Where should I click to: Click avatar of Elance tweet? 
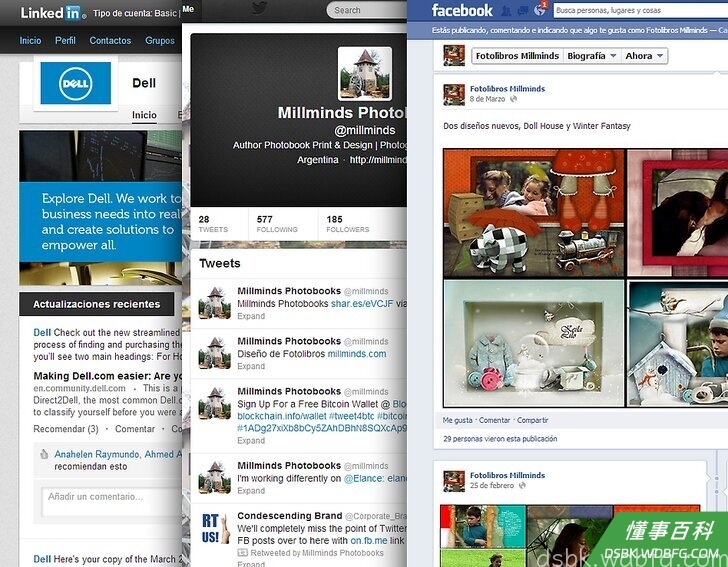tap(214, 477)
